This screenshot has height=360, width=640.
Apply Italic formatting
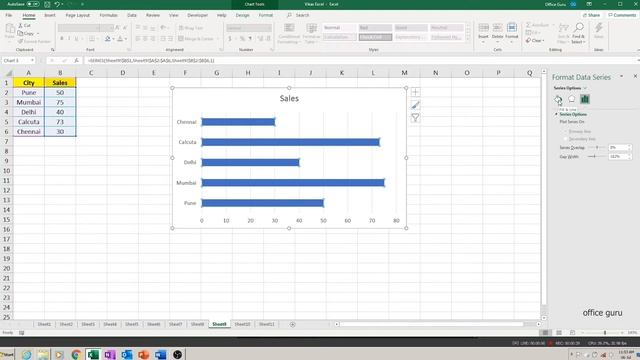click(69, 39)
